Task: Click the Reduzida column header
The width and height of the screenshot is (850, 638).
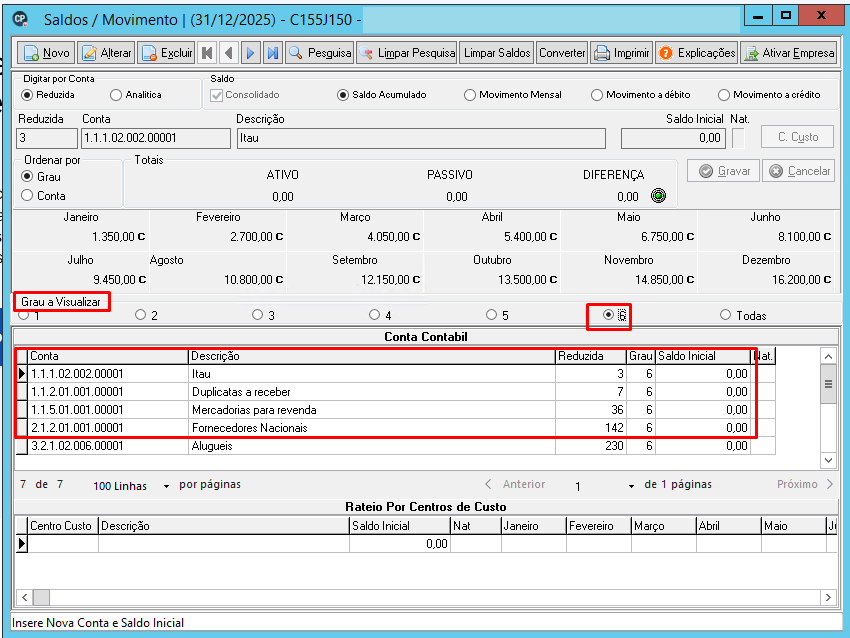Action: click(x=591, y=356)
